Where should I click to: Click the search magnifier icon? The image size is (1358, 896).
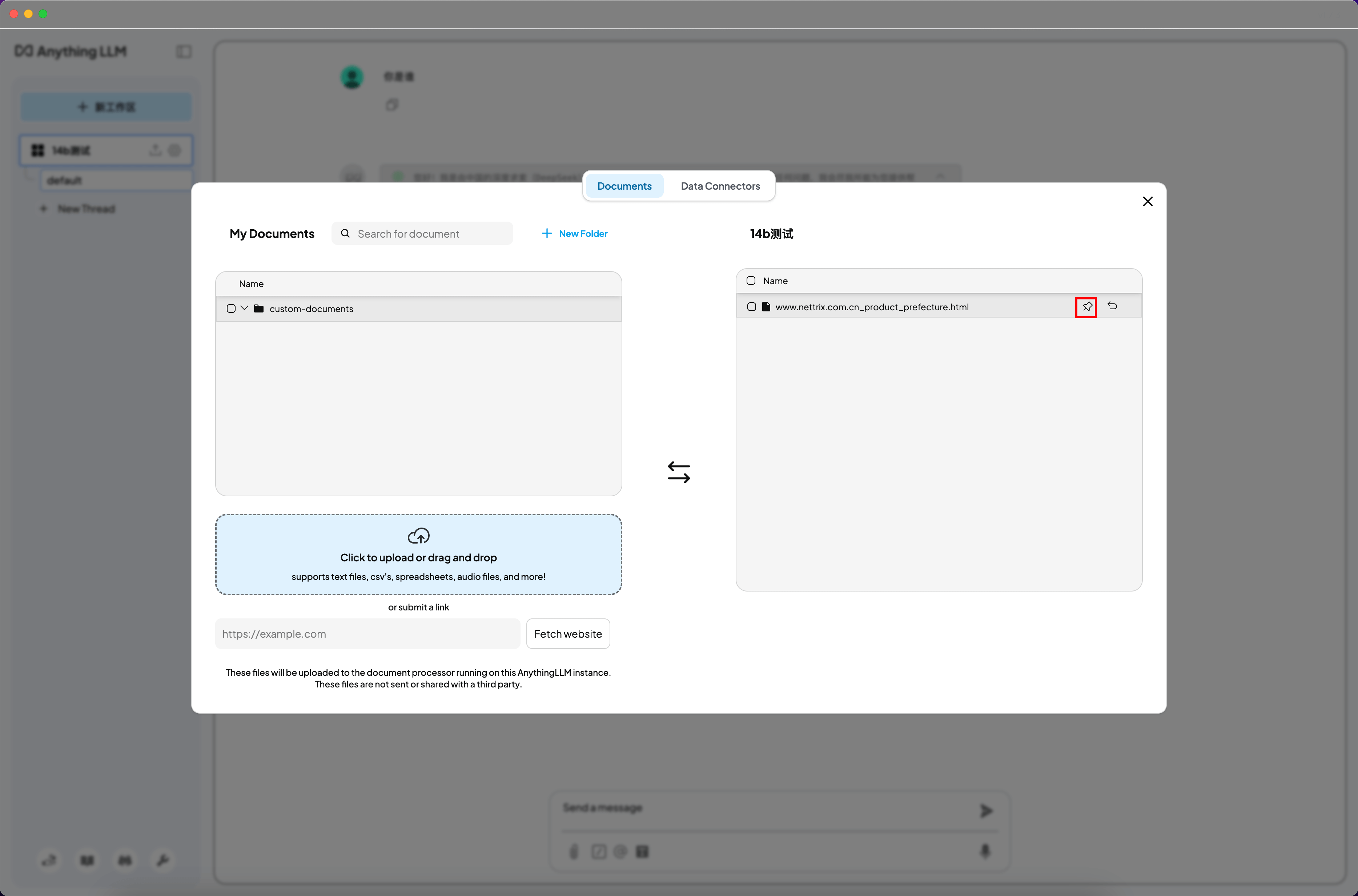click(345, 234)
